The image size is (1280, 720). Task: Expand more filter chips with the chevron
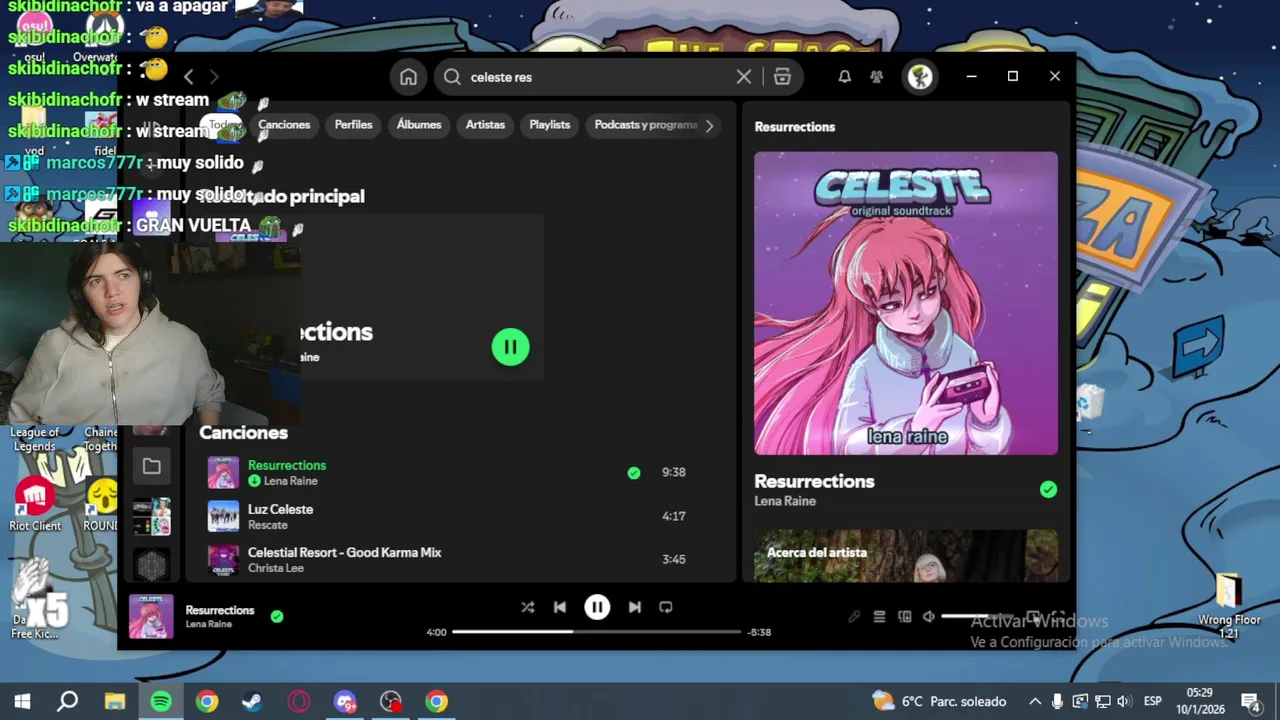[710, 126]
